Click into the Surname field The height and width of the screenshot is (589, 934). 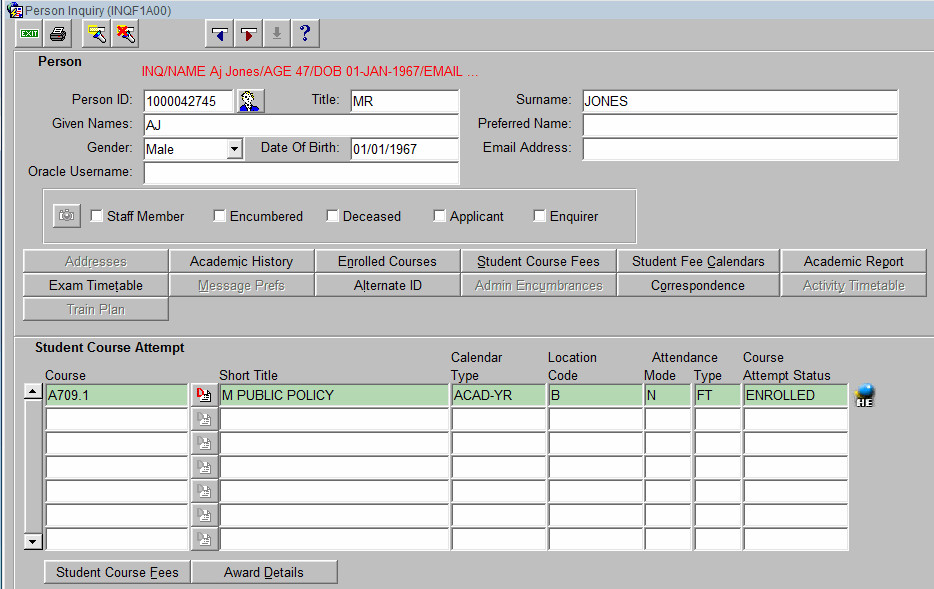click(739, 101)
